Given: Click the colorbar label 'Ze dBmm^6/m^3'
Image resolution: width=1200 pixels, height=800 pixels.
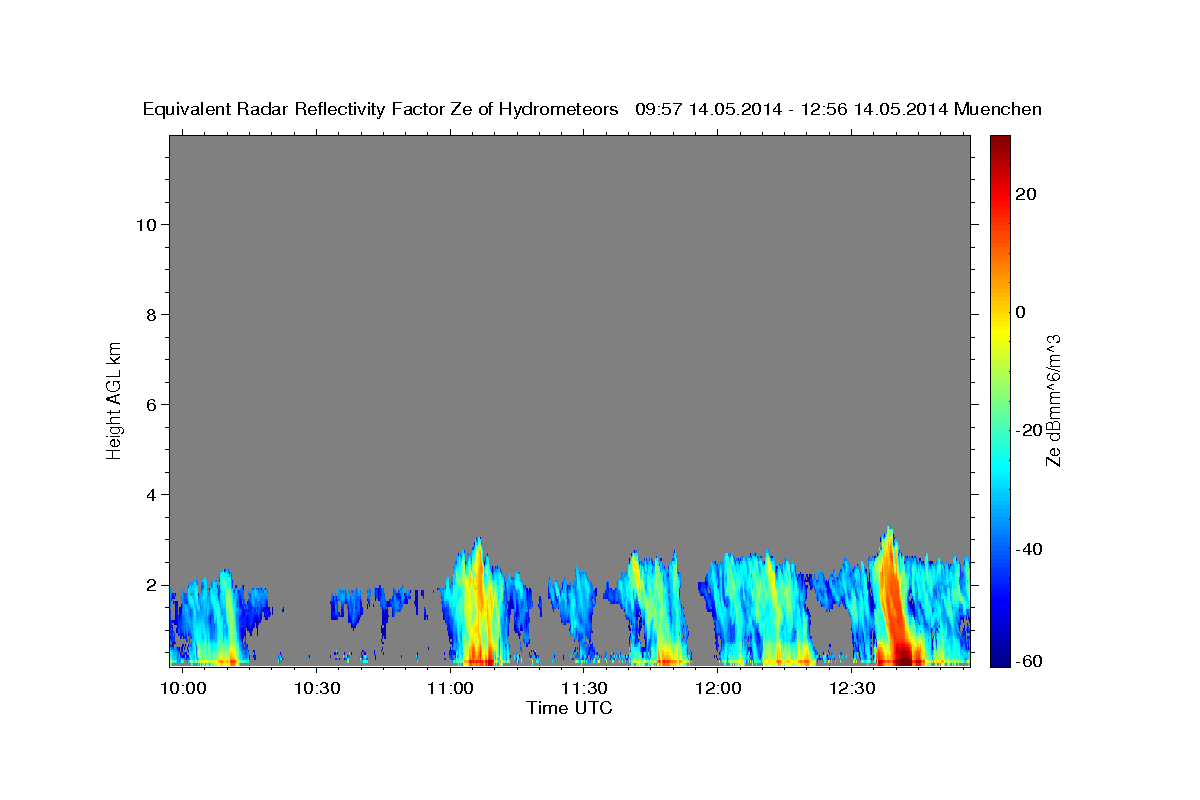Looking at the screenshot, I should [1052, 400].
